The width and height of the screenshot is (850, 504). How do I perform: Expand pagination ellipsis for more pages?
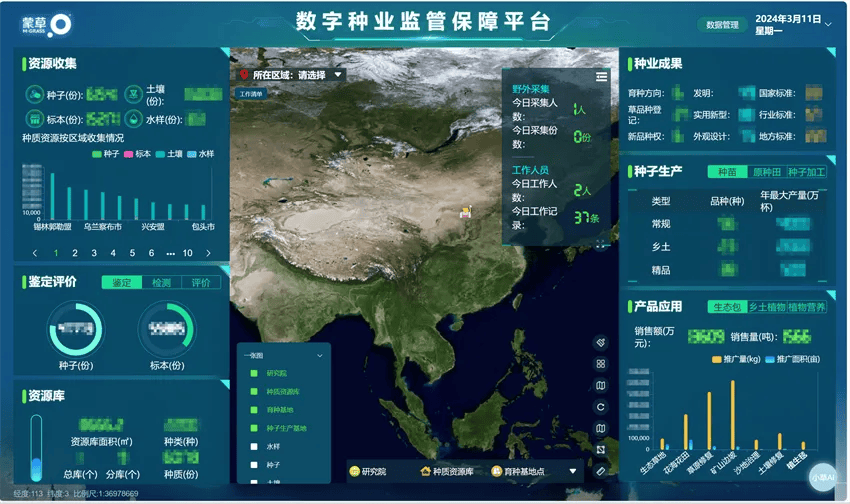171,253
